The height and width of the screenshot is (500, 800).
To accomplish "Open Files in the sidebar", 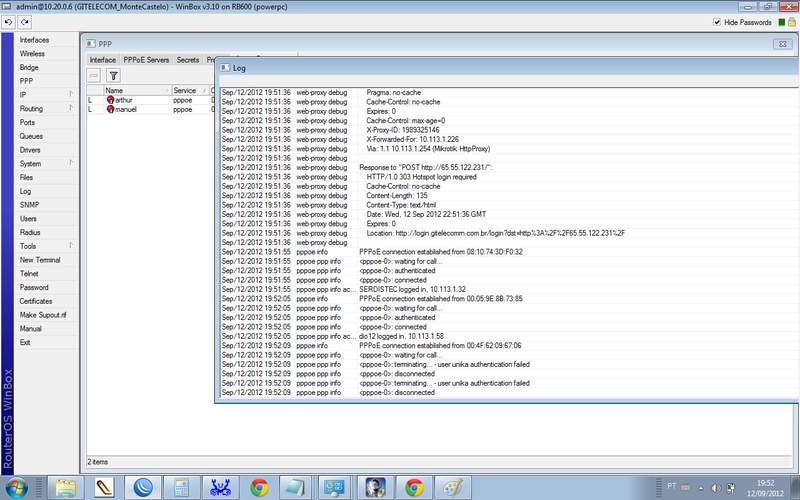I will point(26,178).
